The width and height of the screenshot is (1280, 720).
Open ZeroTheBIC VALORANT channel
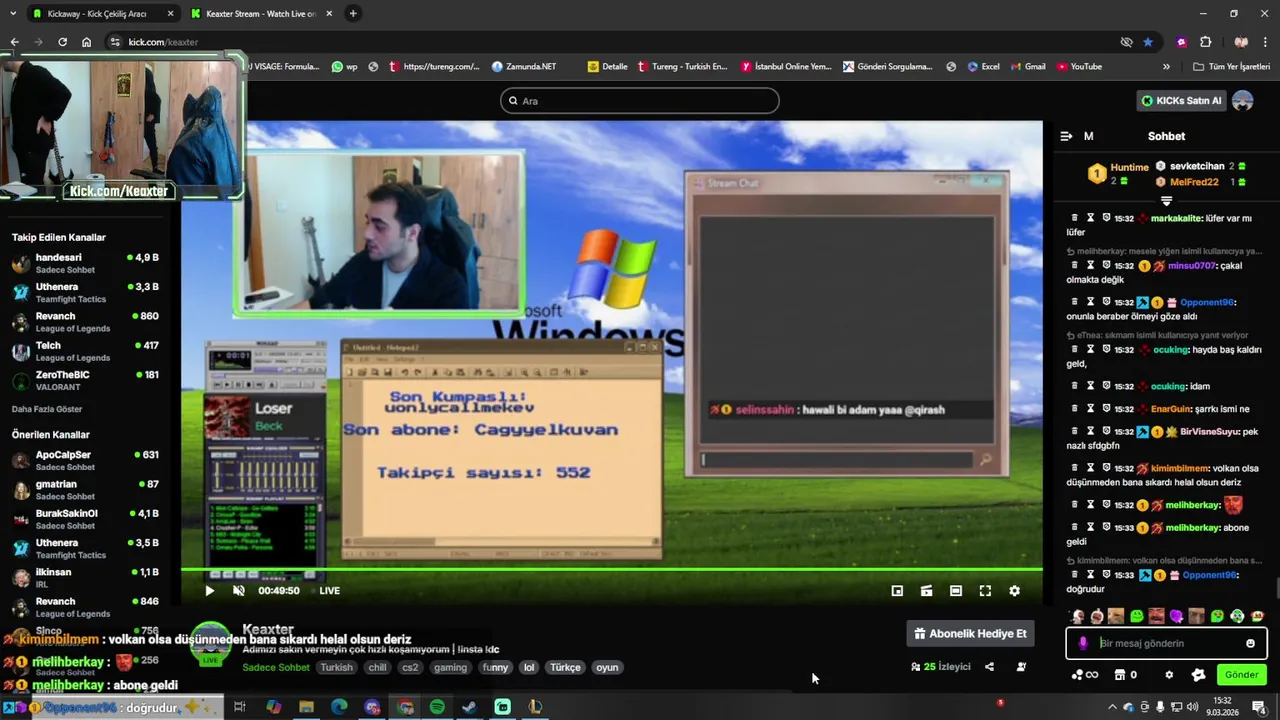pos(85,380)
